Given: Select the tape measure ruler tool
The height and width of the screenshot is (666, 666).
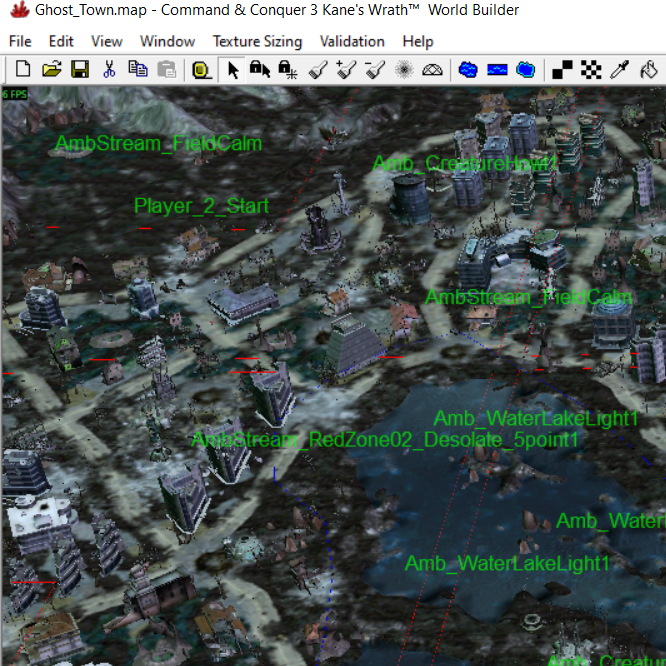Looking at the screenshot, I should click(x=201, y=70).
